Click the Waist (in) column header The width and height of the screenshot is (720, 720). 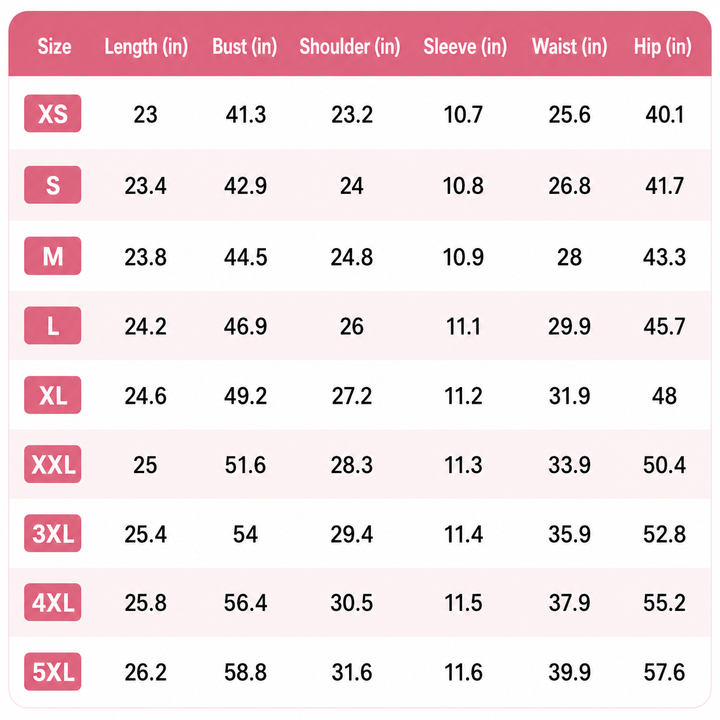(x=570, y=47)
